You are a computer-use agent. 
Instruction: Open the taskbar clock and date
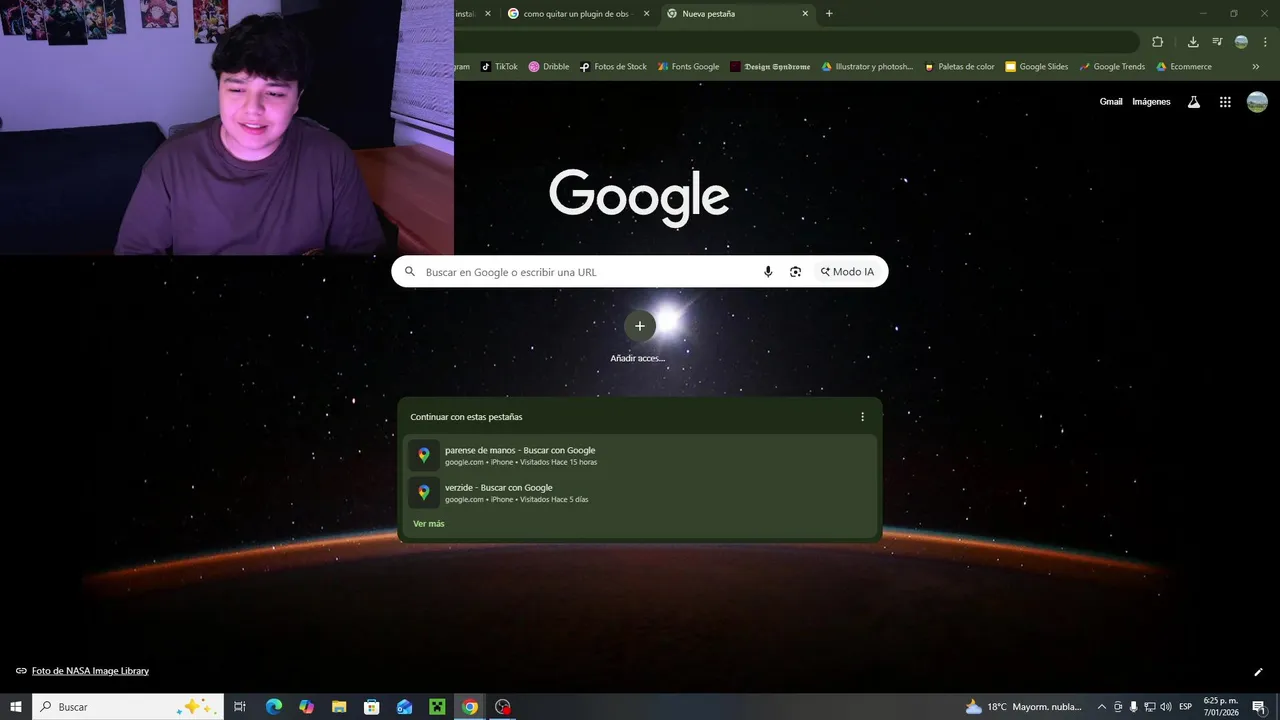(1221, 707)
